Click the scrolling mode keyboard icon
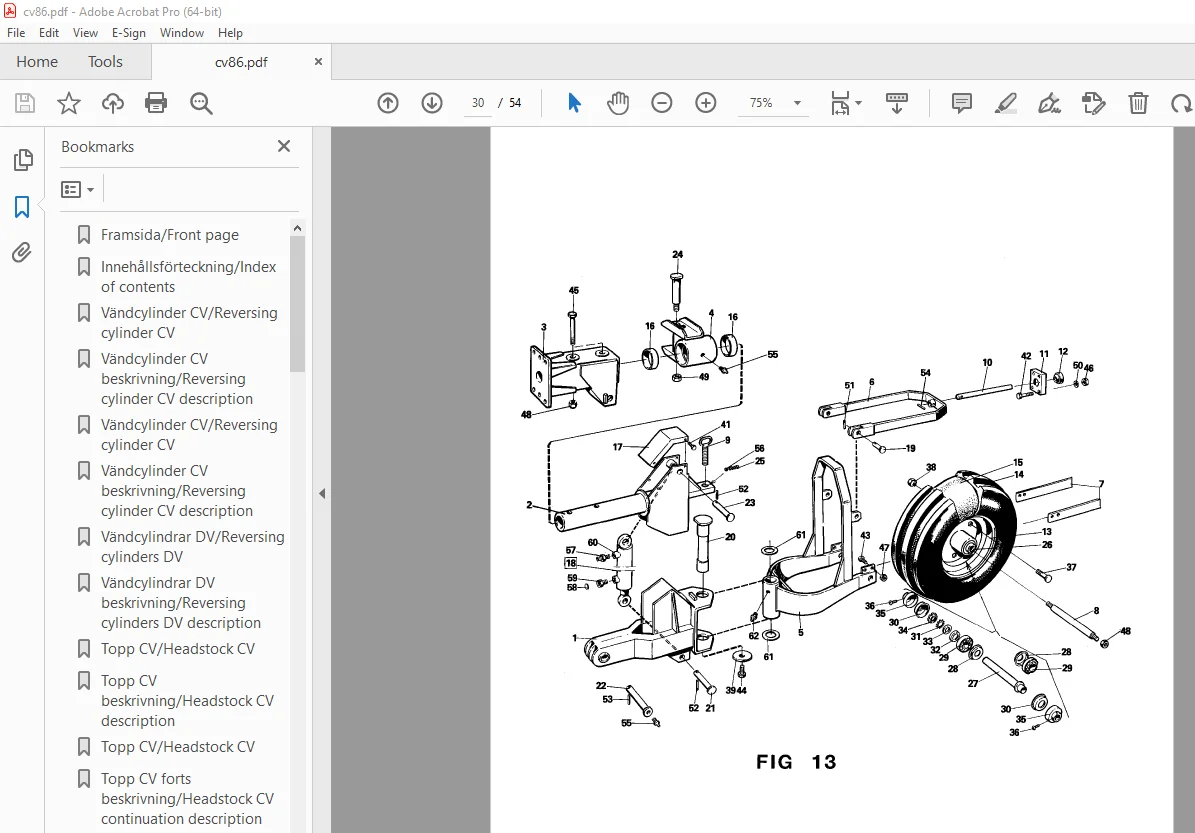The width and height of the screenshot is (1195, 833). click(x=897, y=103)
